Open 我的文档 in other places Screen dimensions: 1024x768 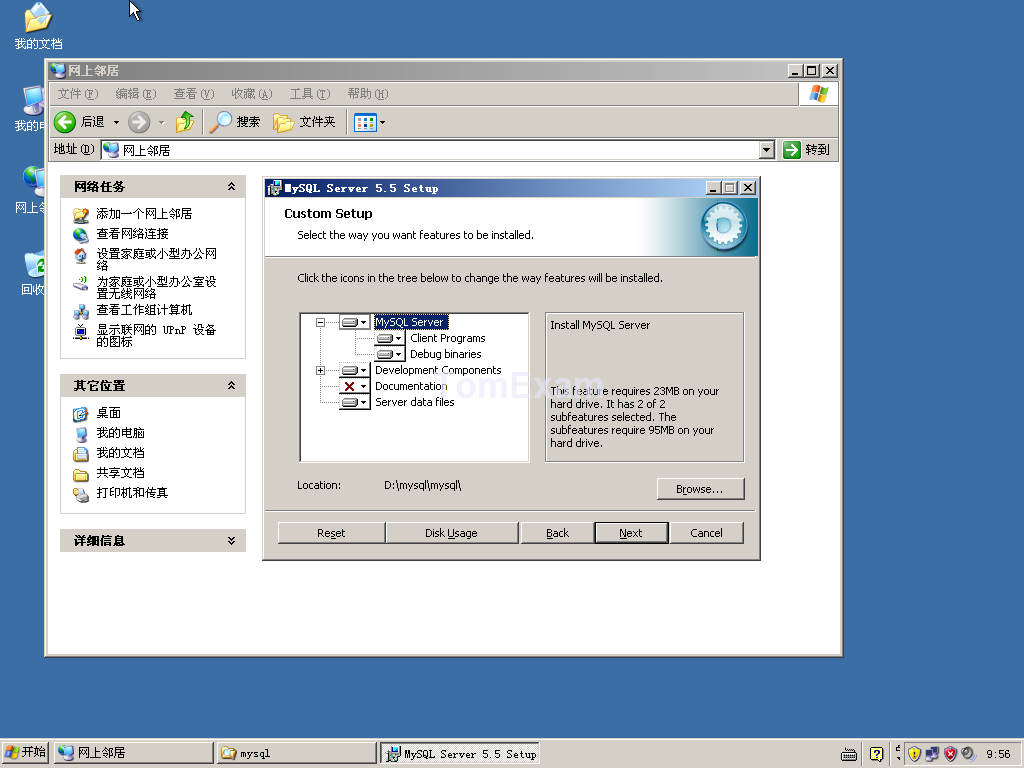120,453
